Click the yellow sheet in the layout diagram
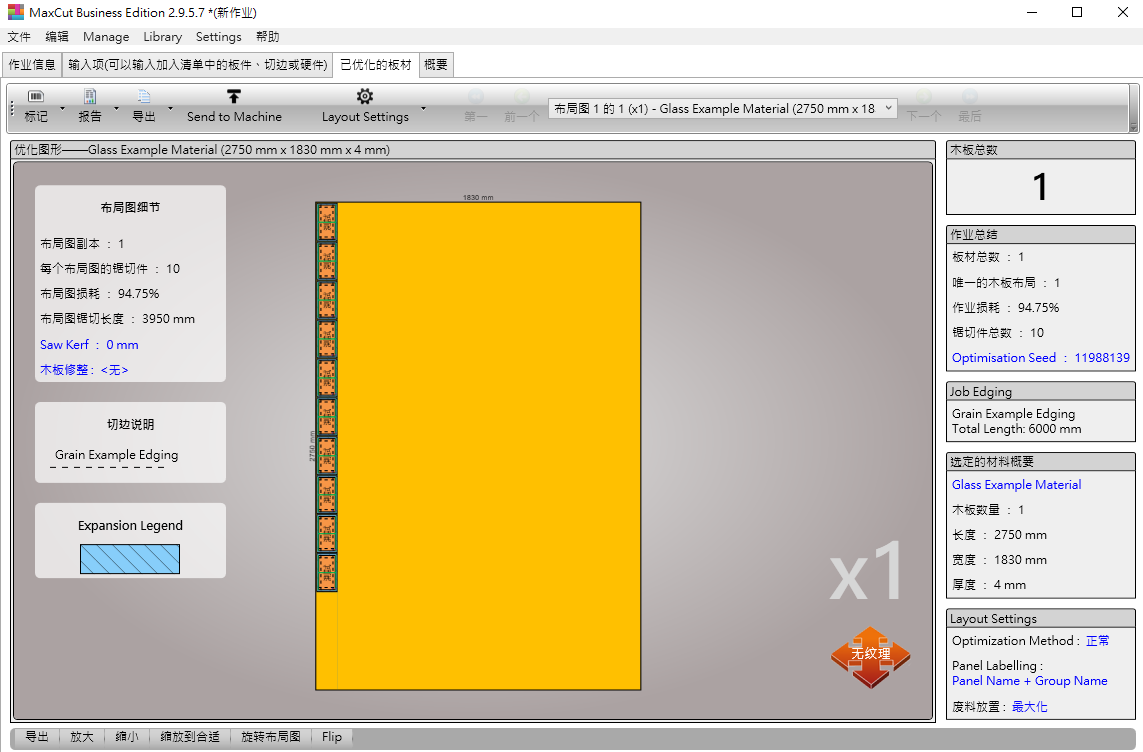This screenshot has height=752, width=1143. 490,445
